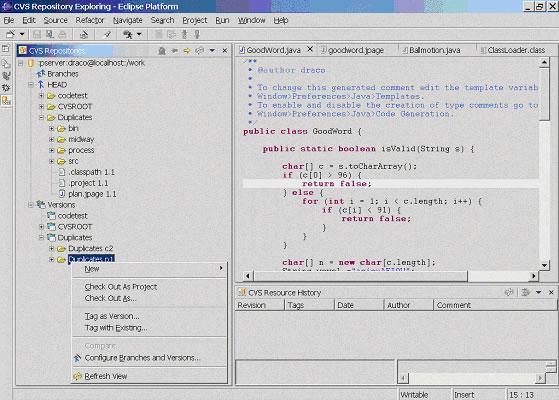Open perspective icon at top of left sidebar
Screen dimensions: 559x400
click(x=6, y=48)
